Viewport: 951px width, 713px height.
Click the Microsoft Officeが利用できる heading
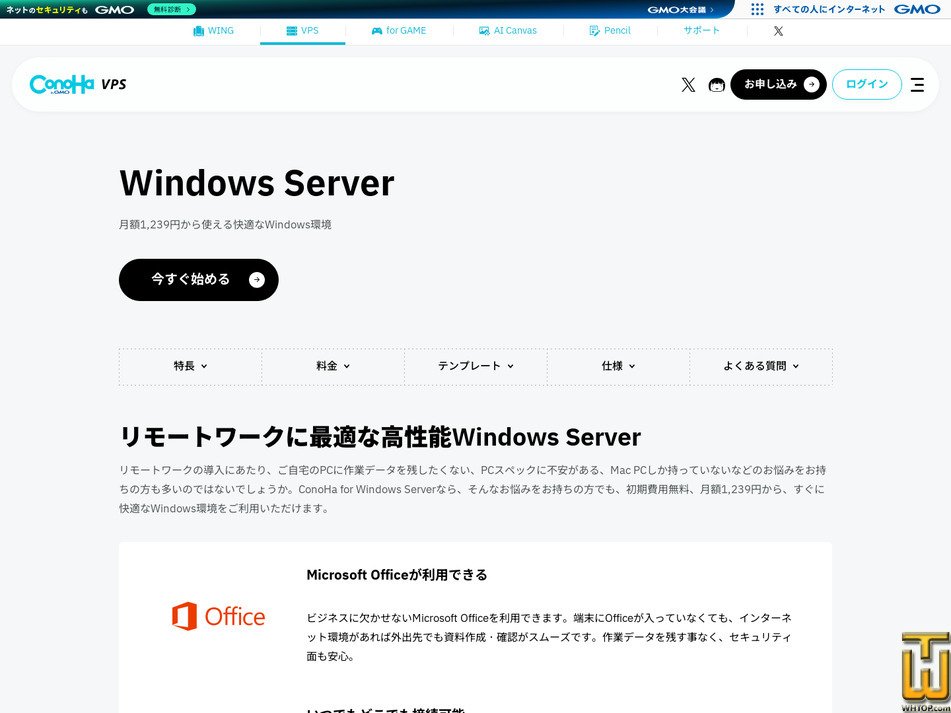397,575
